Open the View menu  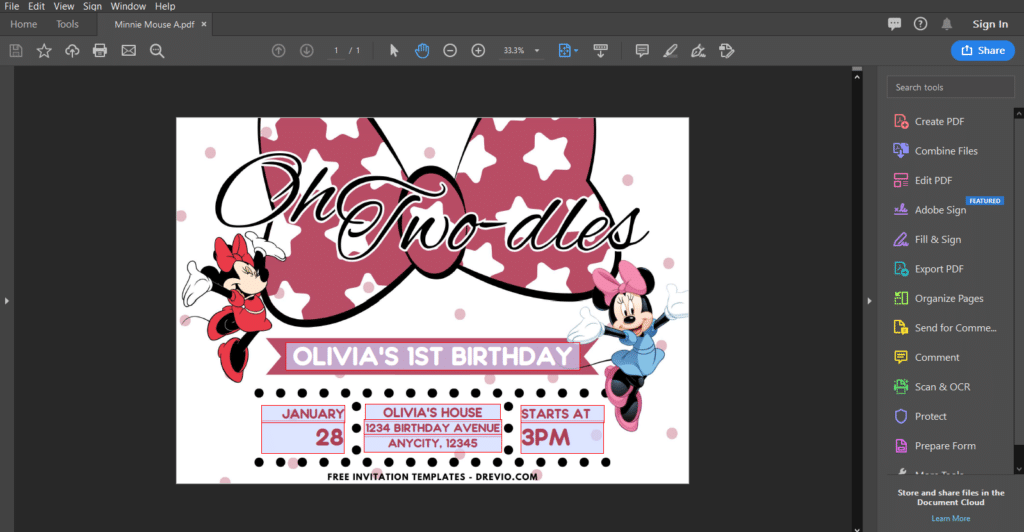(x=63, y=6)
